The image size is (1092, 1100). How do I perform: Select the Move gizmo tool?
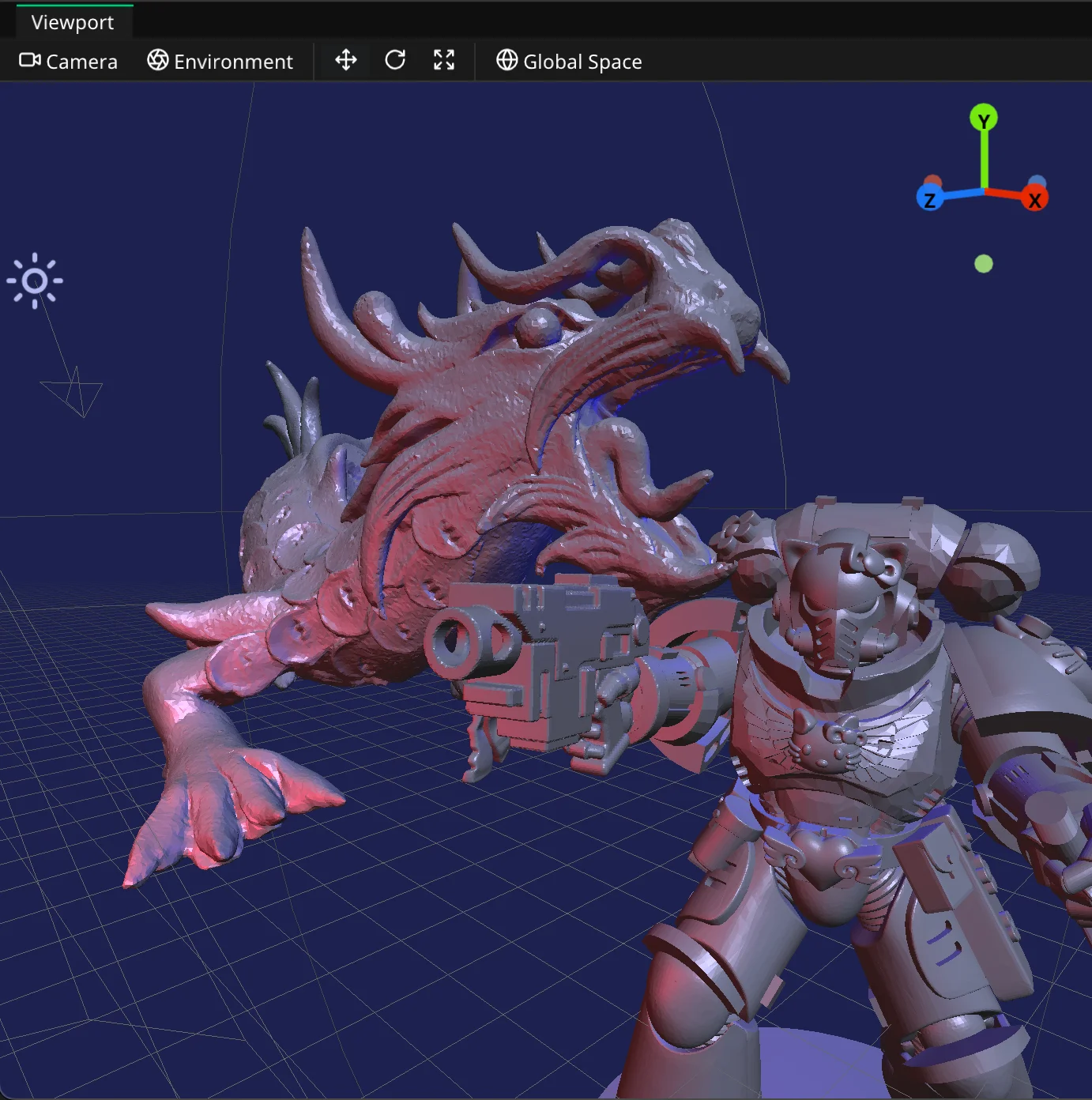coord(346,61)
